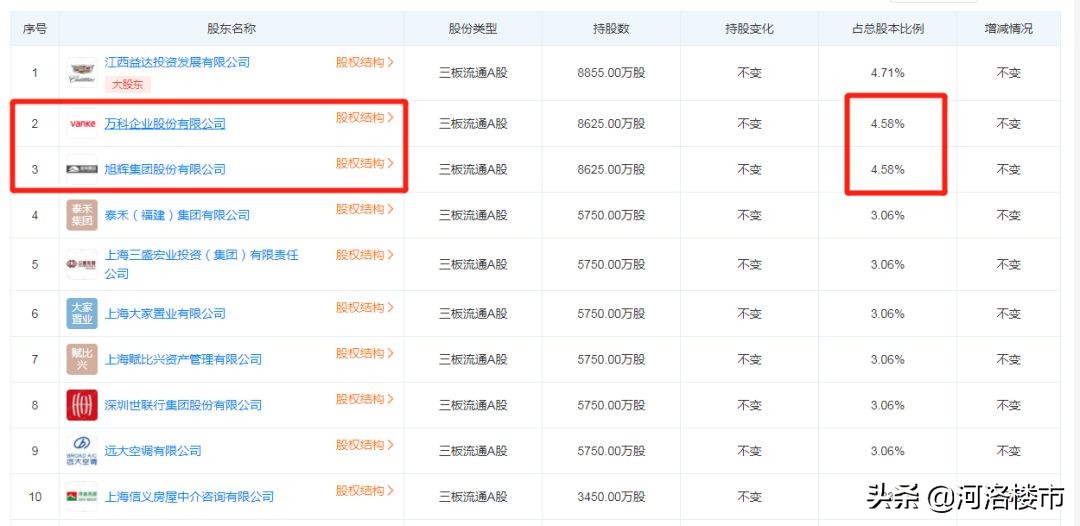1080x526 pixels.
Task: Expand 股权结构 for 上海信义房屋
Action: click(365, 490)
